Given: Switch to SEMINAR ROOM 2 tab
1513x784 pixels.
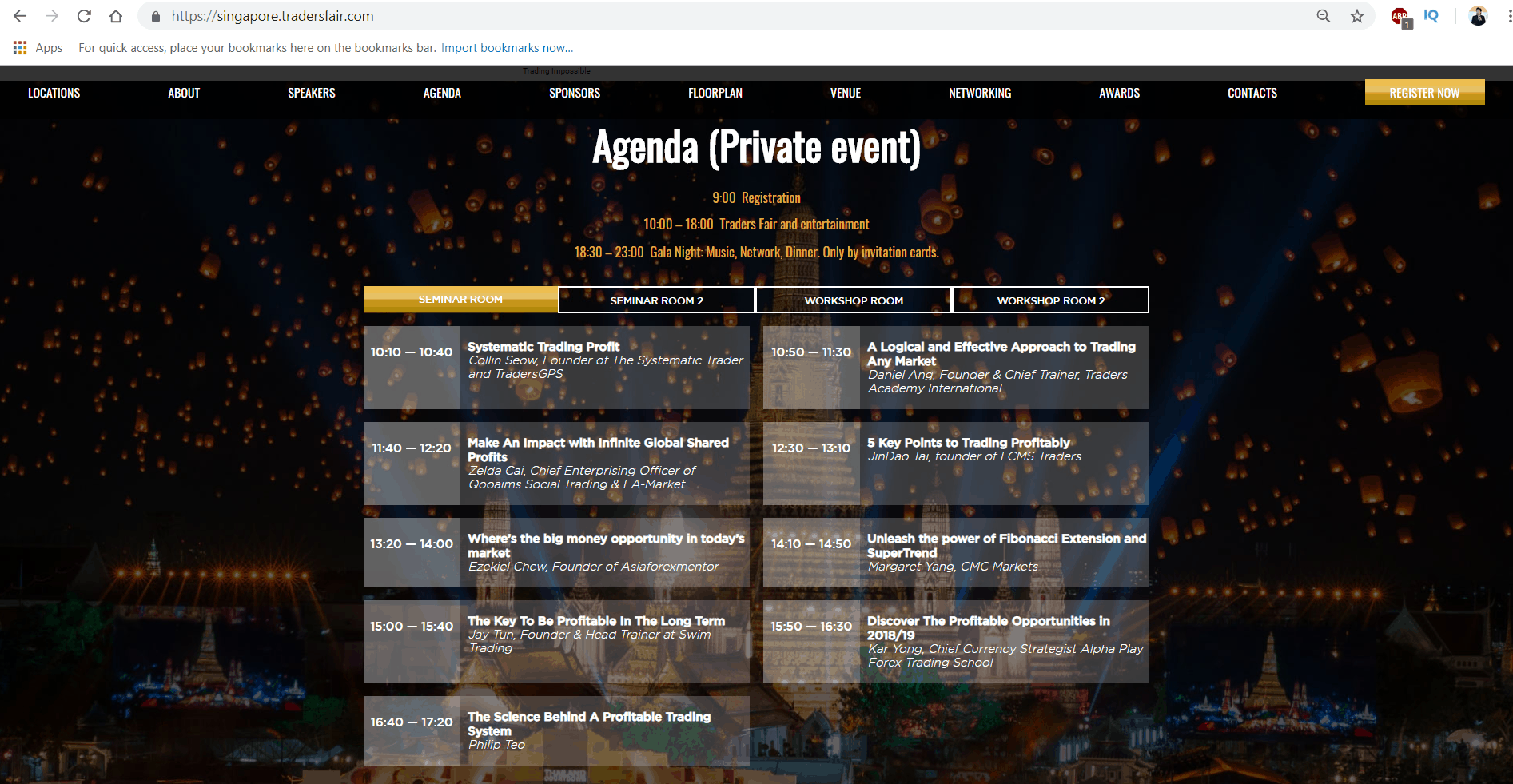Looking at the screenshot, I should pyautogui.click(x=657, y=300).
